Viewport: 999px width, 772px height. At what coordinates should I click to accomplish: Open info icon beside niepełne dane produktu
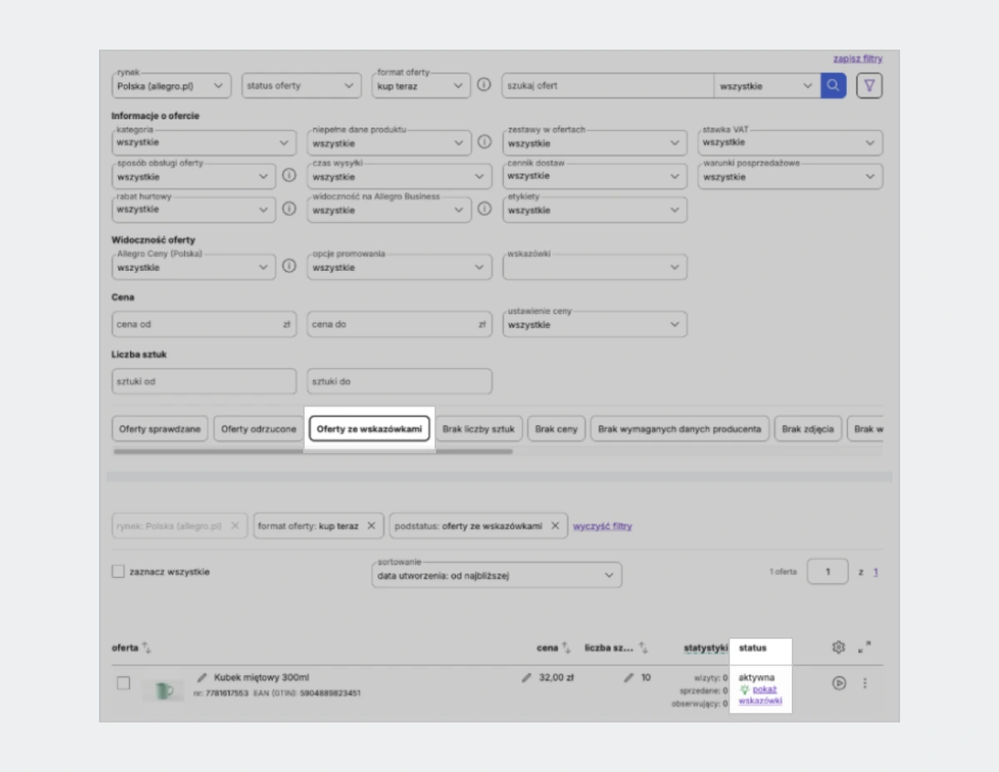pyautogui.click(x=484, y=141)
